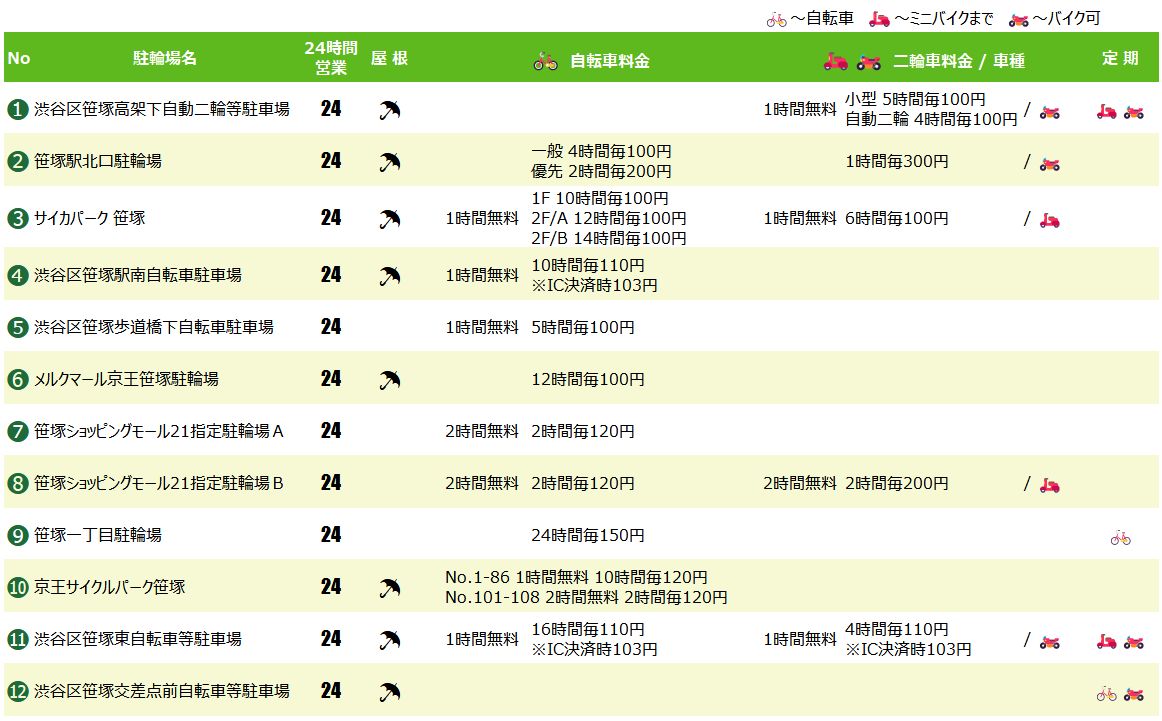
Task: Click umbrella roof icon for 笹塚駅北口駐輪場
Action: [390, 162]
